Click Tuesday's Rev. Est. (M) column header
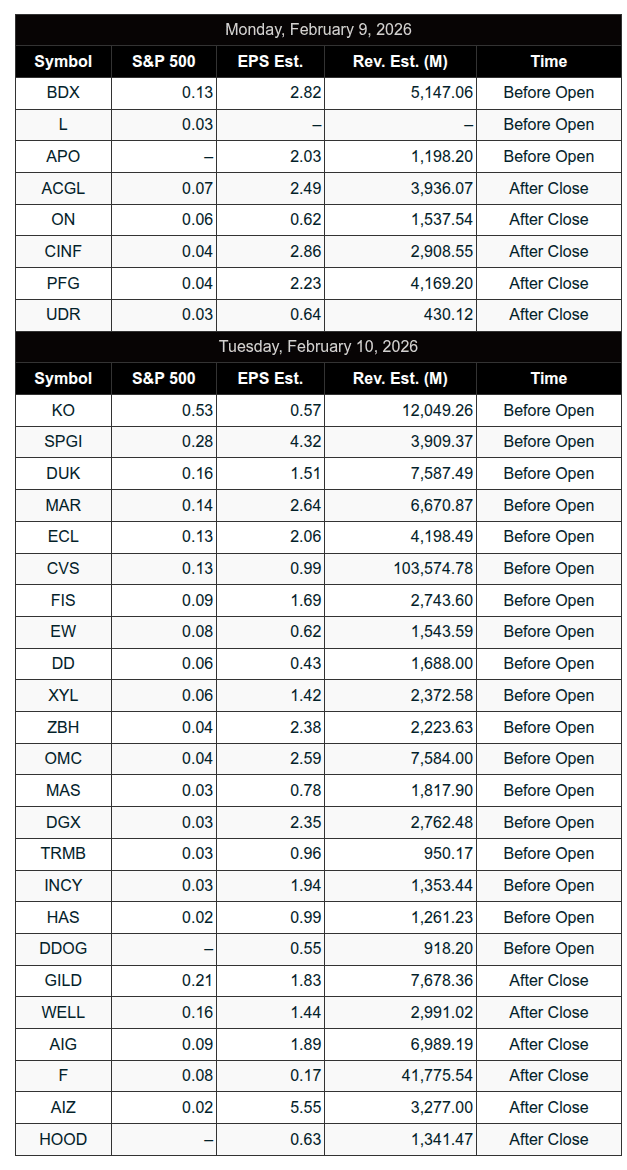627x1170 pixels. (400, 378)
